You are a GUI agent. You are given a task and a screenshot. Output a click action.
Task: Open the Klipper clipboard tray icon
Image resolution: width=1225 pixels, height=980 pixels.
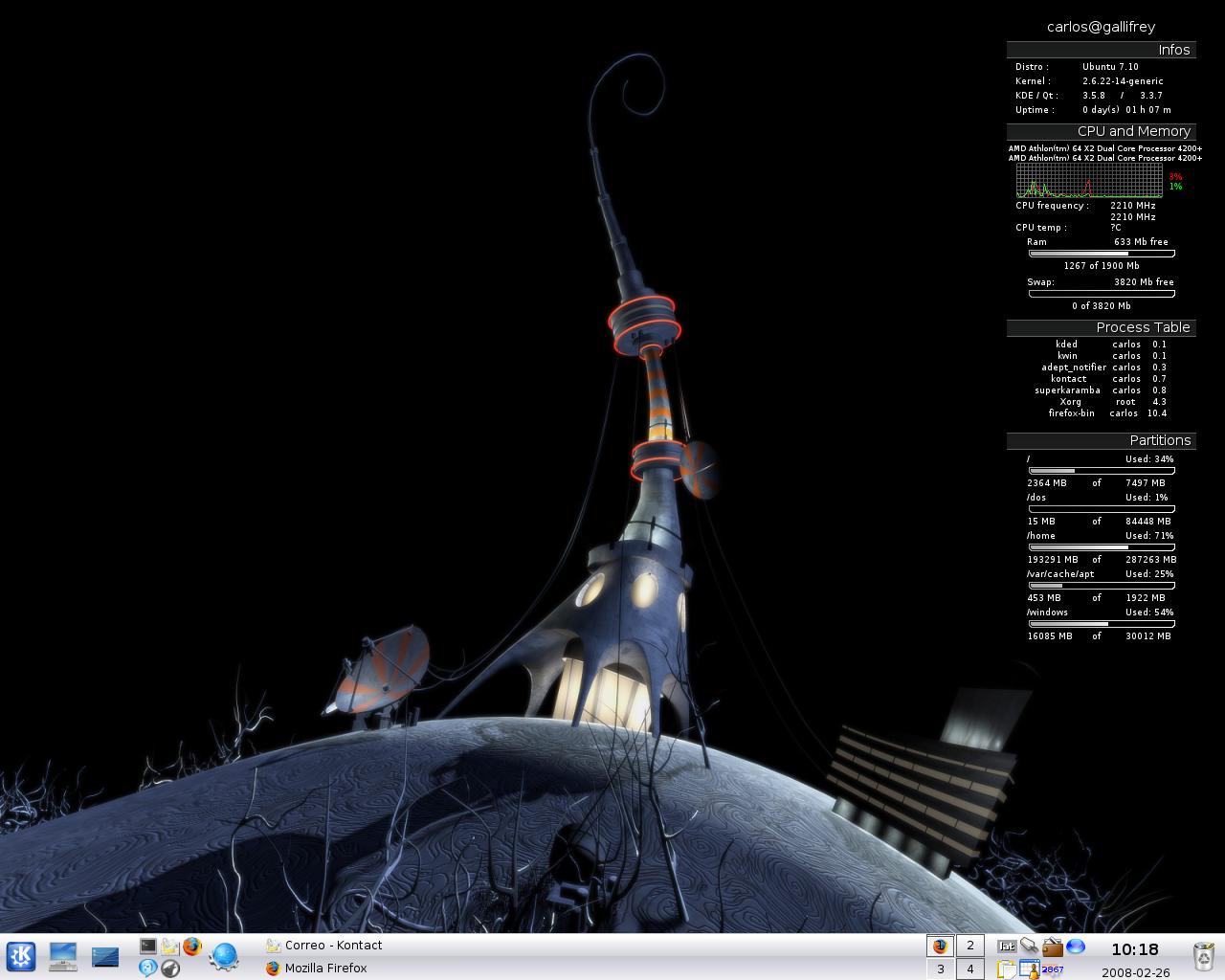[x=1007, y=969]
